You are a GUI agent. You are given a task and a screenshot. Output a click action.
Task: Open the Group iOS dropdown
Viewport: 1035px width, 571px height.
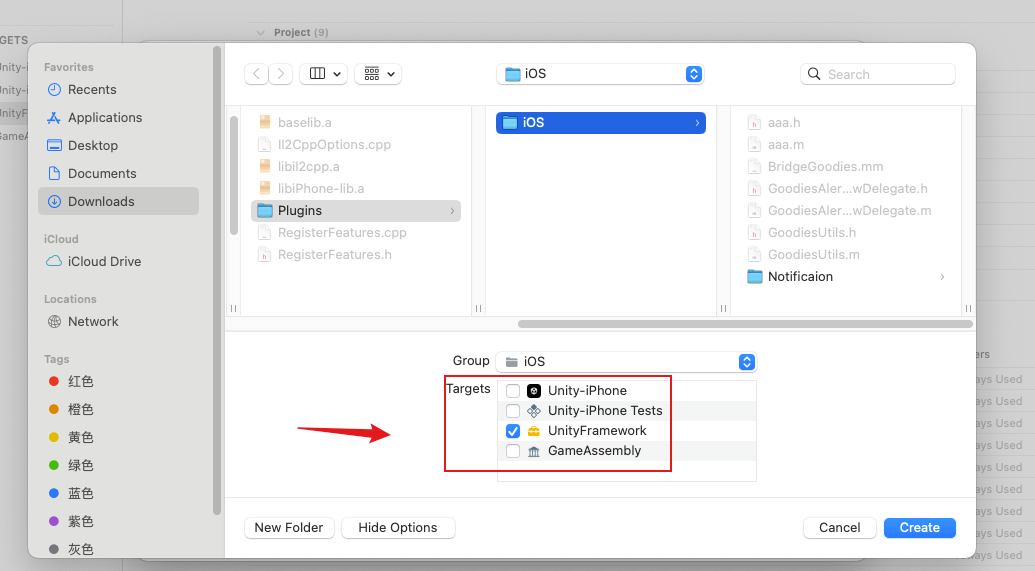click(x=626, y=362)
